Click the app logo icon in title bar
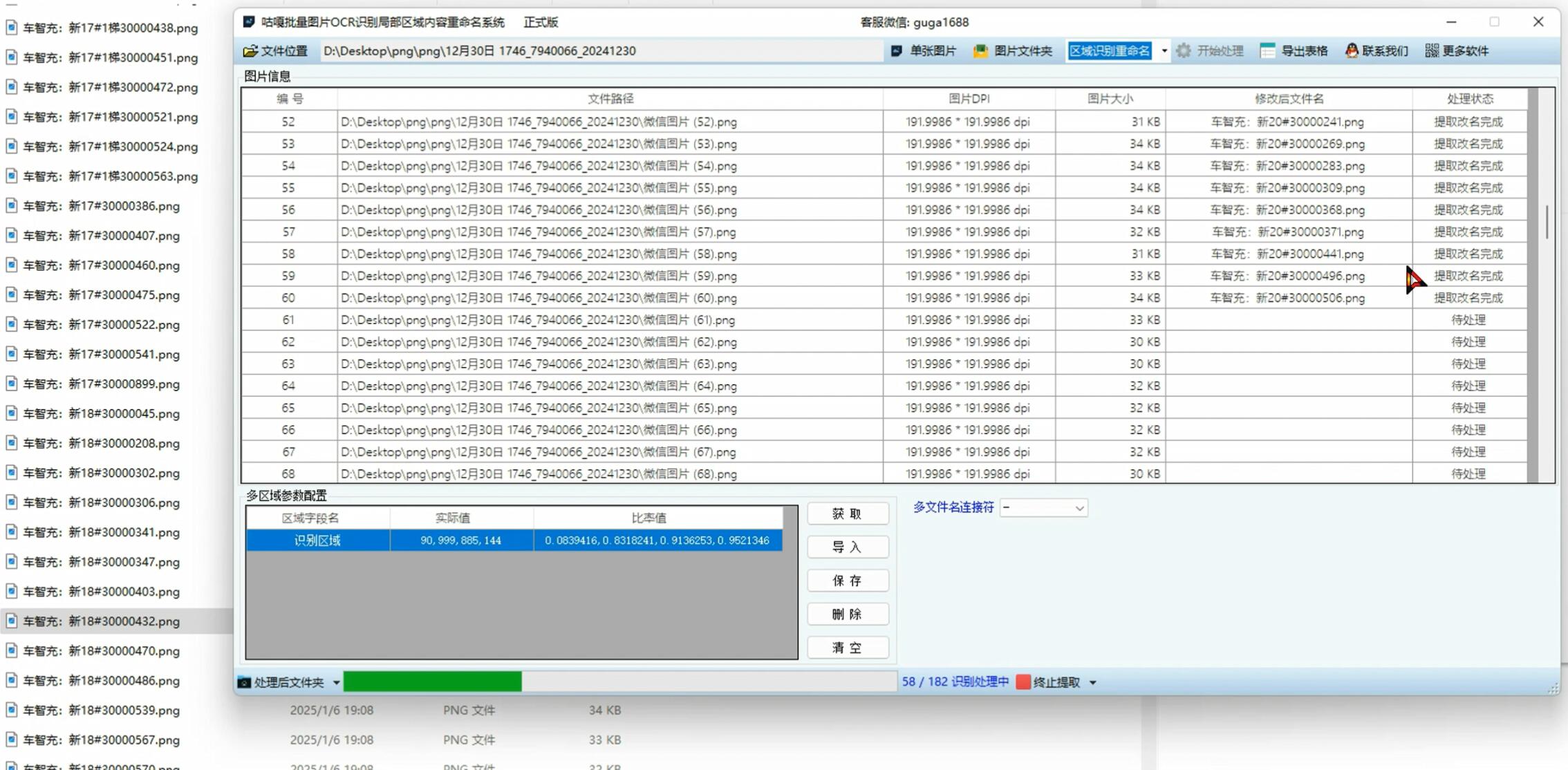The image size is (1568, 770). [x=249, y=22]
